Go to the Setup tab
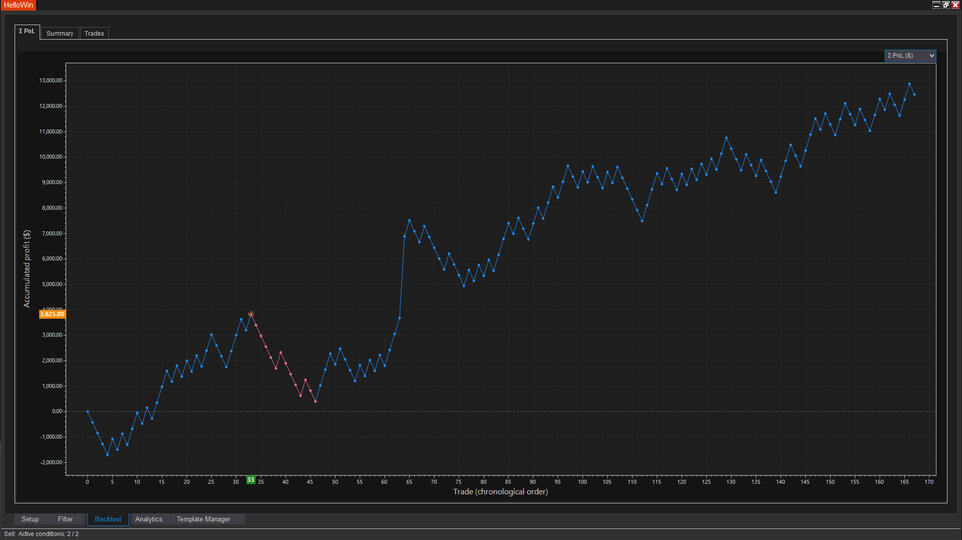962x540 pixels. [30, 519]
